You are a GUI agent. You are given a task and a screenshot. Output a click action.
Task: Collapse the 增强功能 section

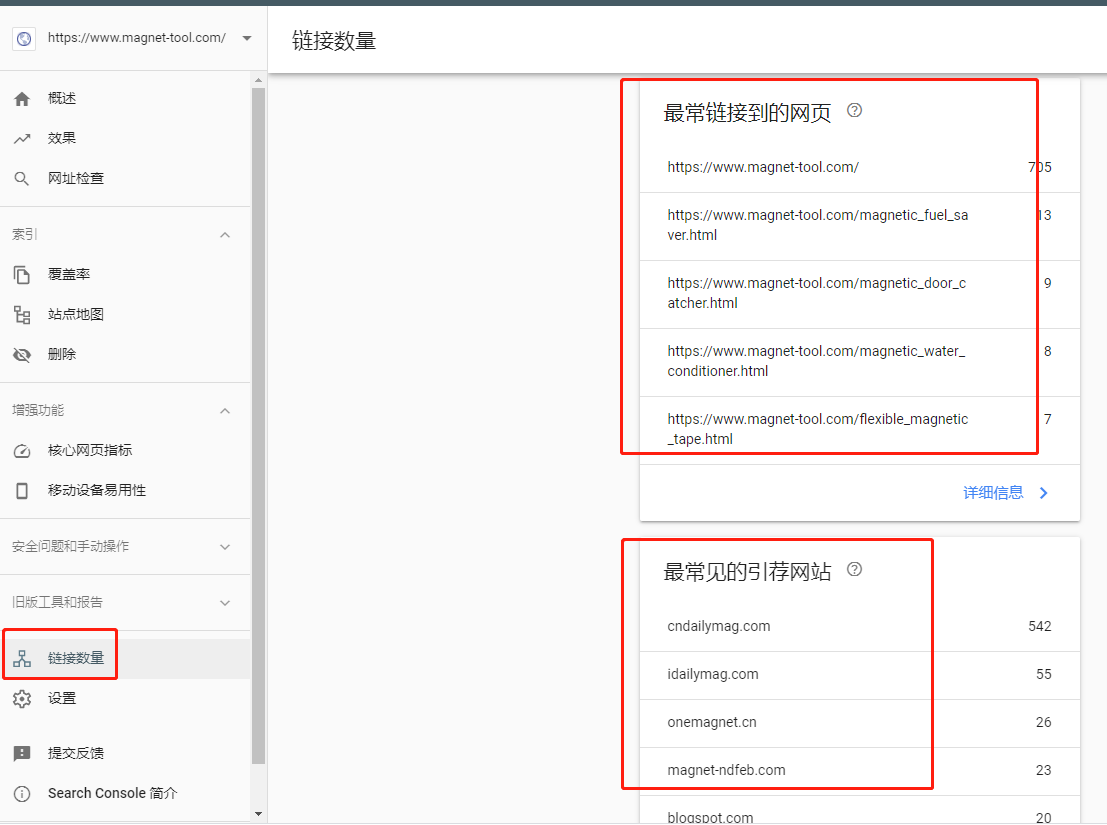tap(225, 411)
